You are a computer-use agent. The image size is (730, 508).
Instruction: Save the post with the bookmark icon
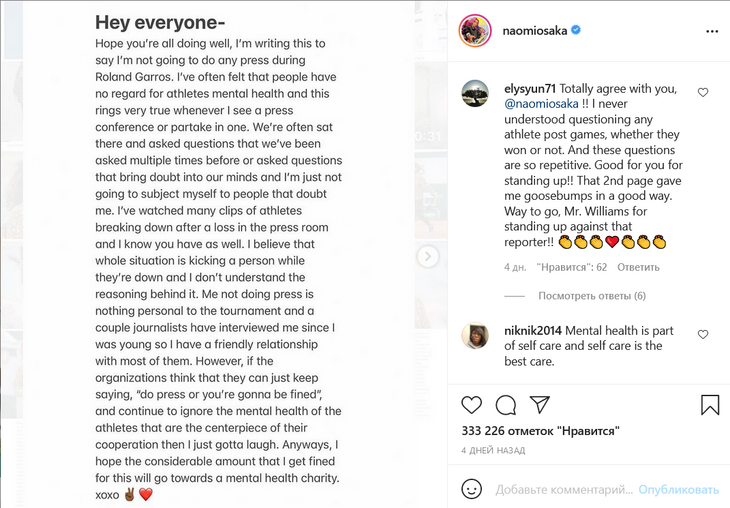click(709, 405)
